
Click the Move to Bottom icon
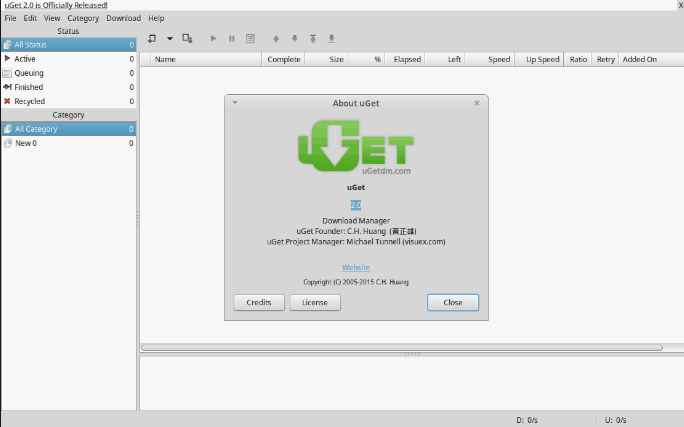332,39
